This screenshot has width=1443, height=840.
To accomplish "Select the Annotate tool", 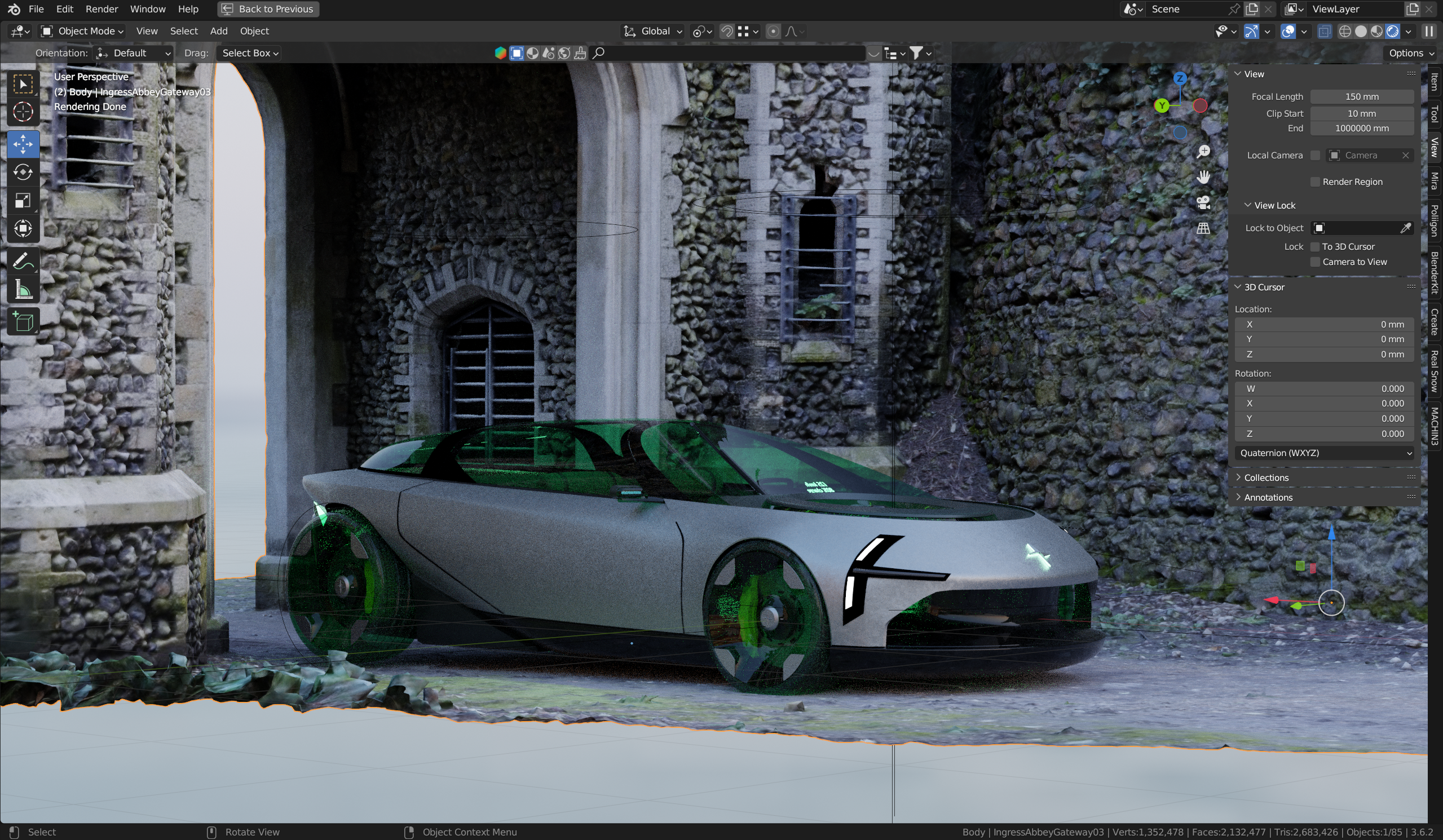I will 23,260.
